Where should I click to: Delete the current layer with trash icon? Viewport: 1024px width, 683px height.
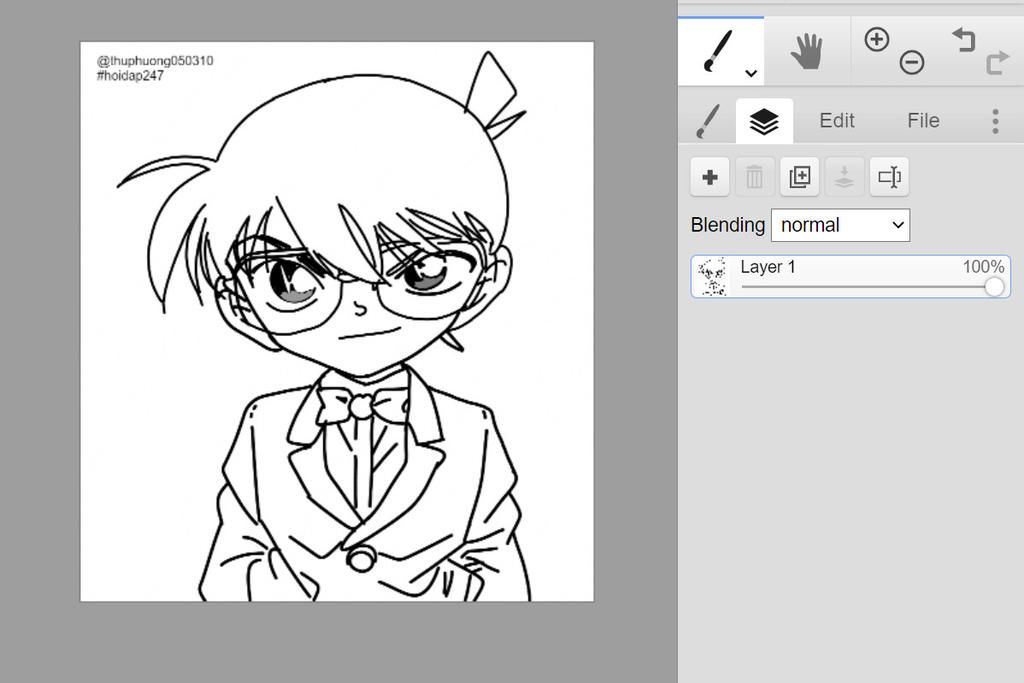click(x=754, y=177)
